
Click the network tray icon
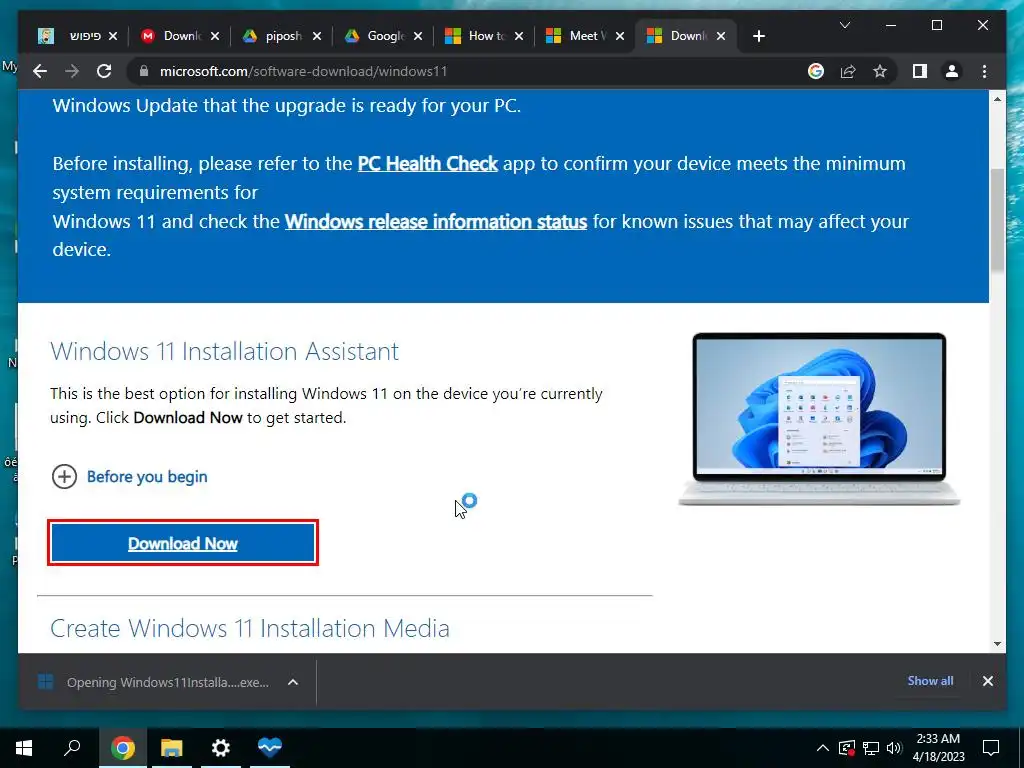coord(871,748)
